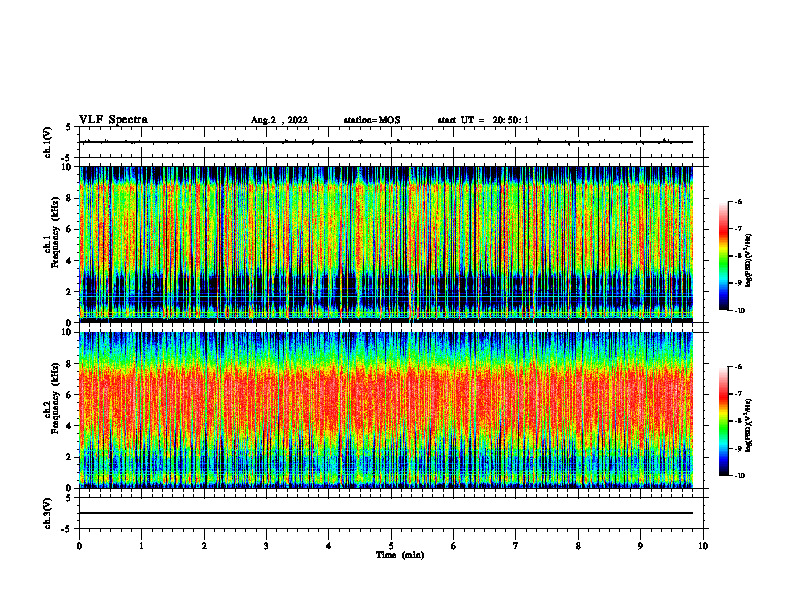
Task: Click the "Time (min)" axis label
Action: (x=400, y=555)
